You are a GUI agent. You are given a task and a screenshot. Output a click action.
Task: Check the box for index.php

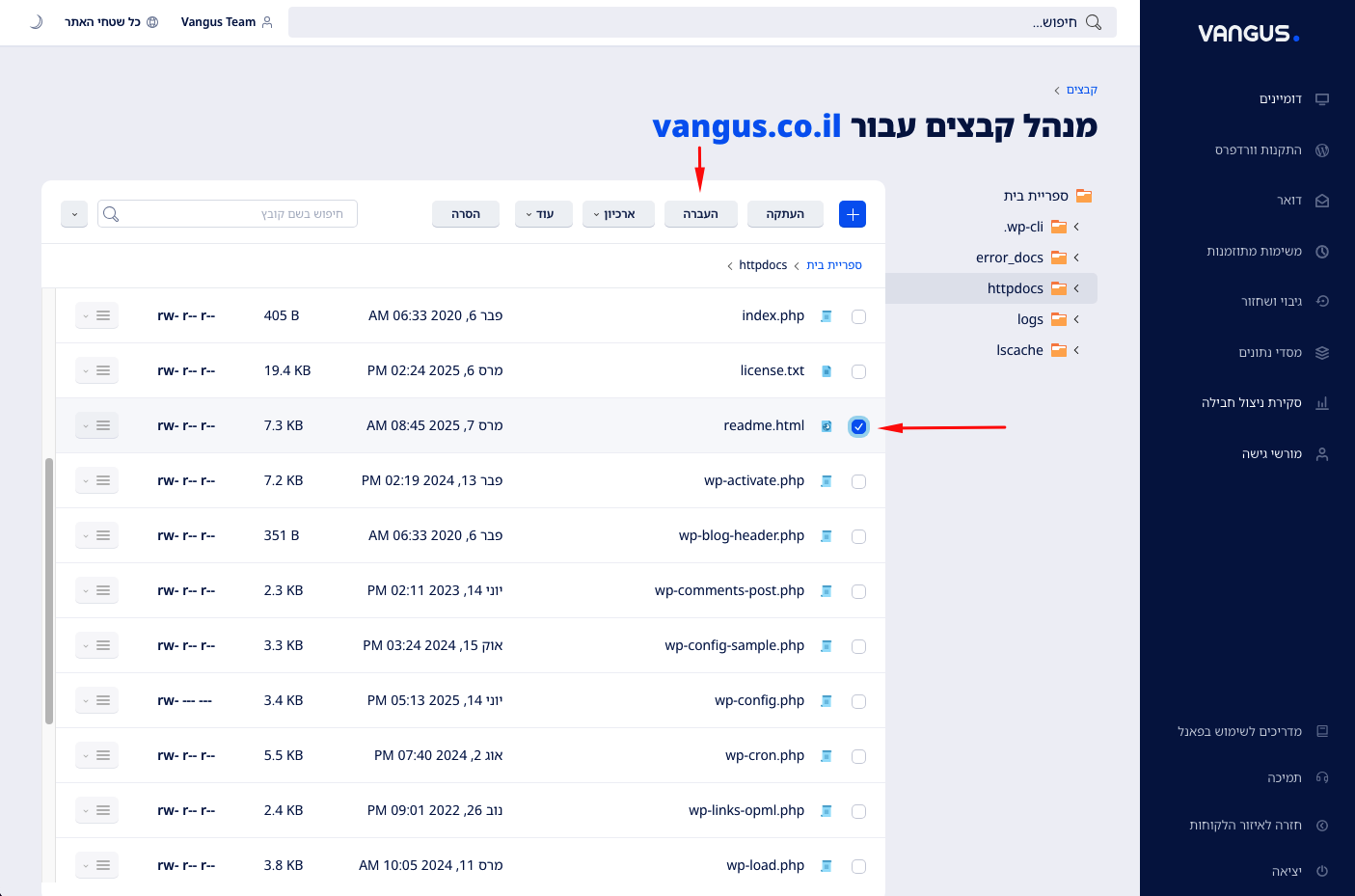858,316
